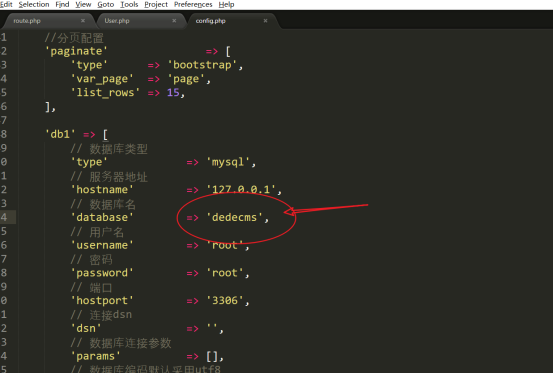Viewport: 553px width, 373px height.
Task: Click the 'password' key
Action: pos(102,273)
